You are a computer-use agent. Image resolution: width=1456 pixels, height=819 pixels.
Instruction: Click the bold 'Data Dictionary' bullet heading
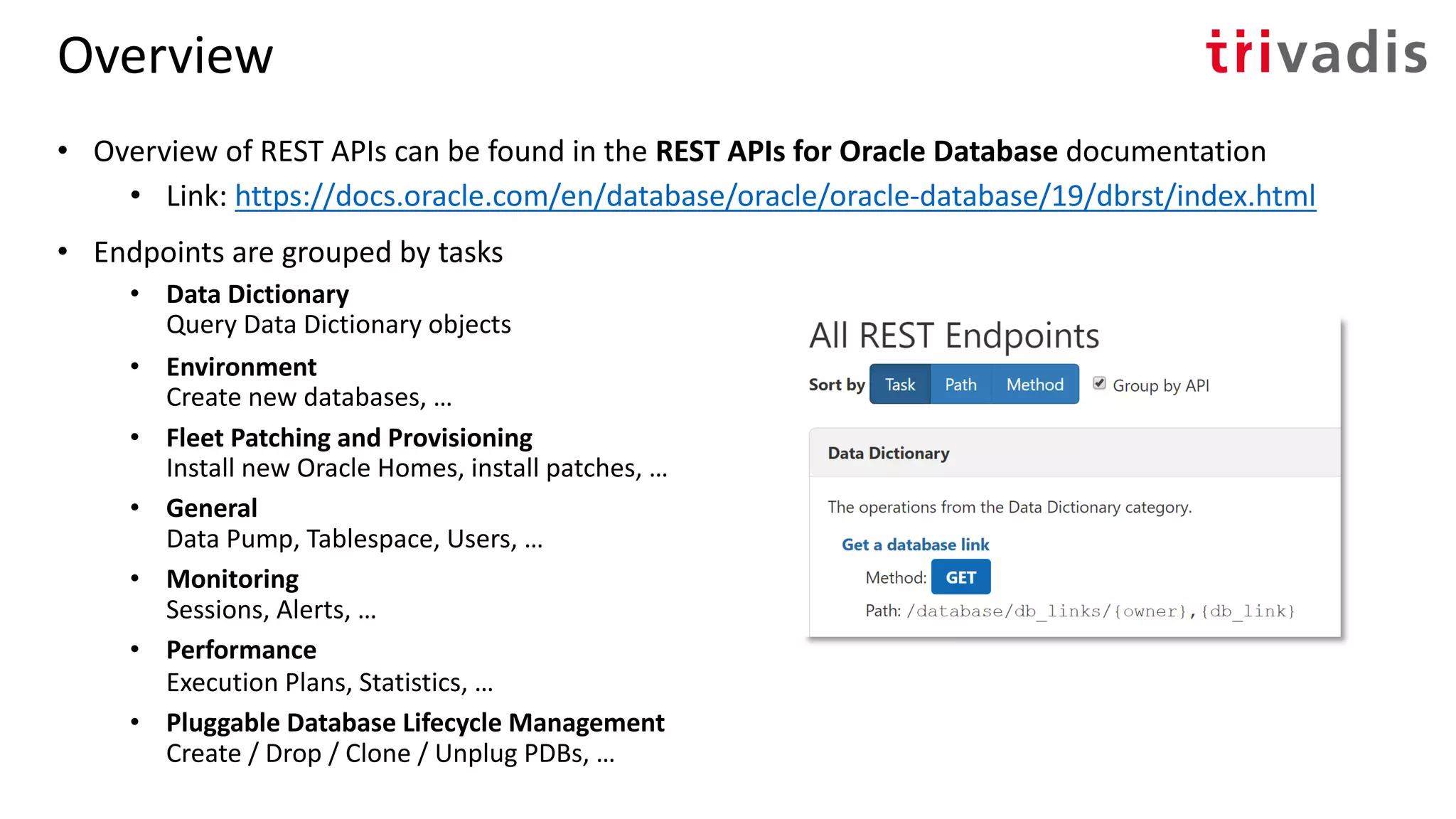tap(257, 294)
